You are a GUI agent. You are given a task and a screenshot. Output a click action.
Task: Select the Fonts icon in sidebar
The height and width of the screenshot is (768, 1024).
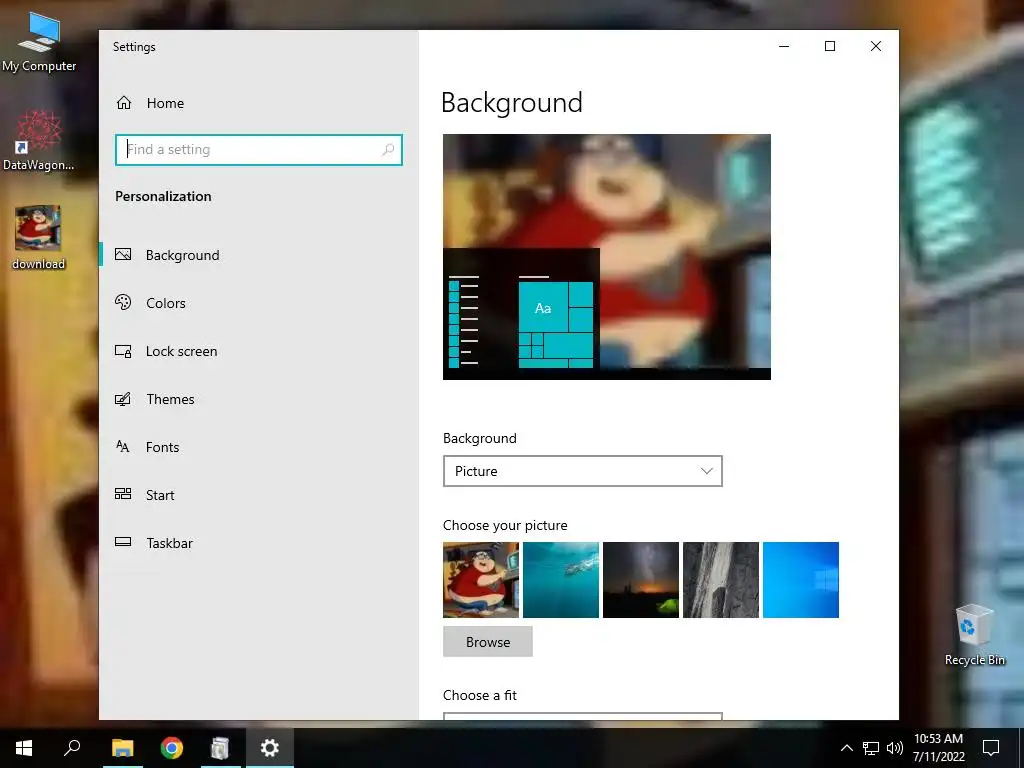[123, 447]
